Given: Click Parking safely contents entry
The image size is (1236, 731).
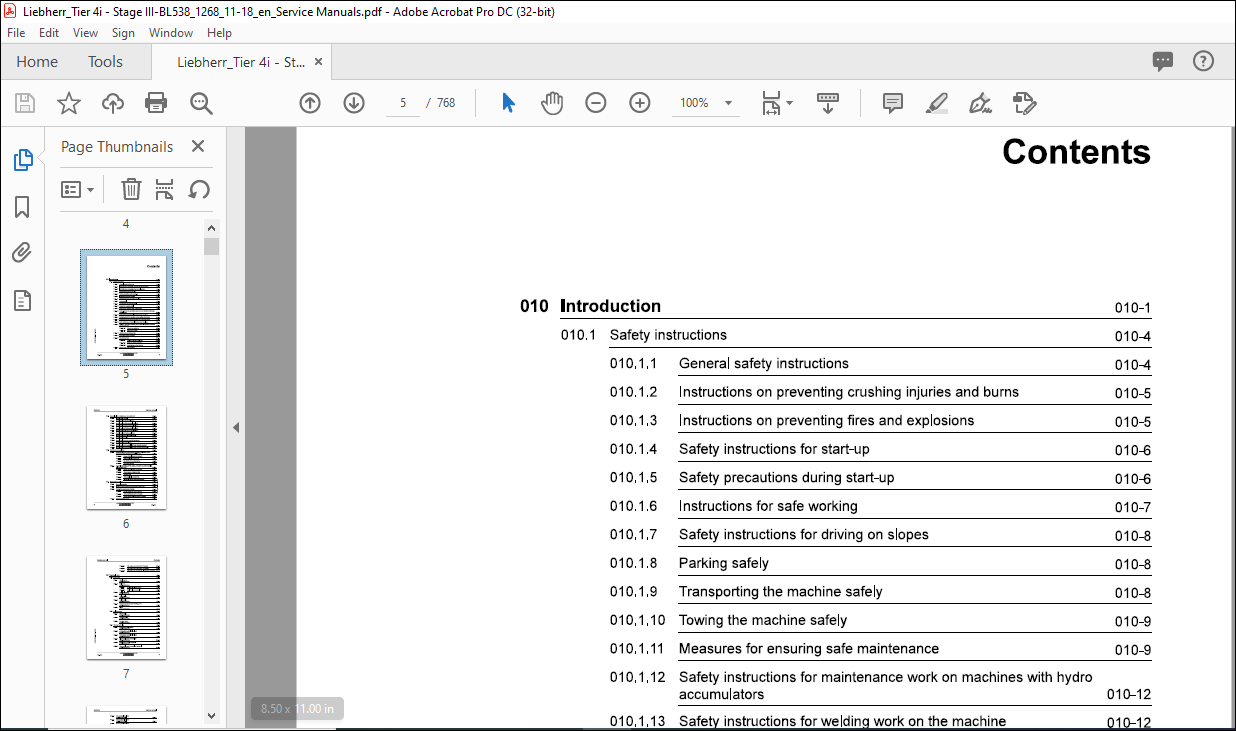Looking at the screenshot, I should [724, 563].
